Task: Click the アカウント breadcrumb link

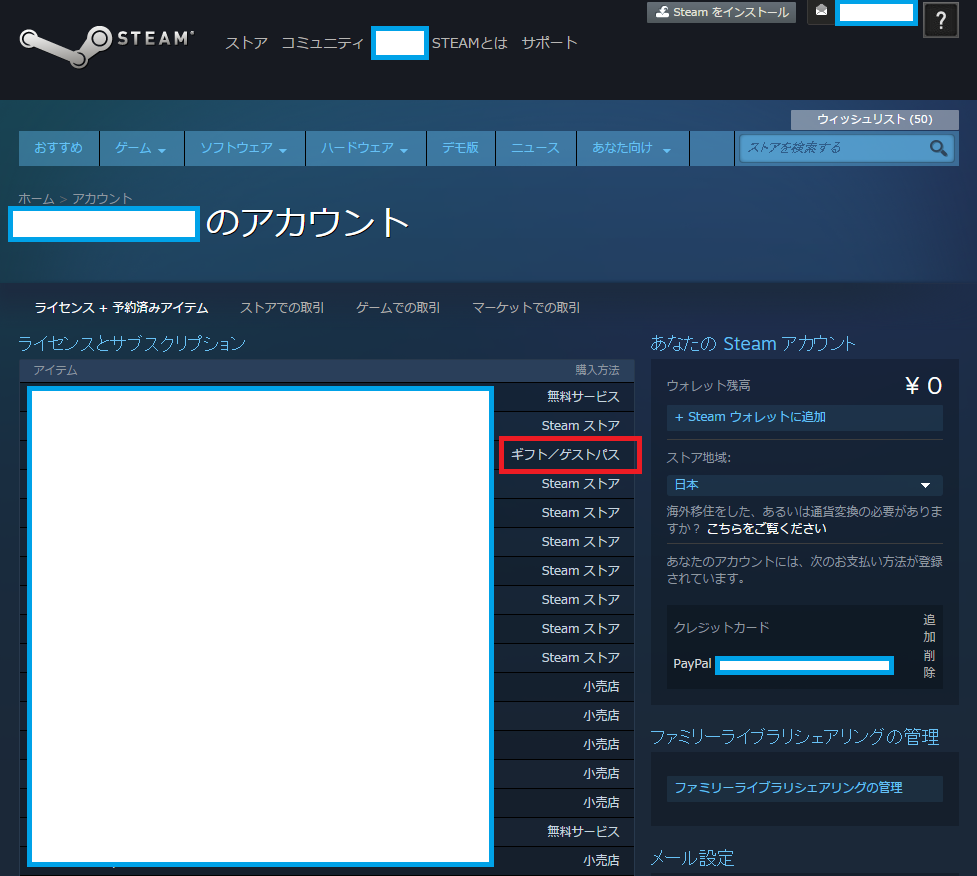Action: (x=102, y=198)
